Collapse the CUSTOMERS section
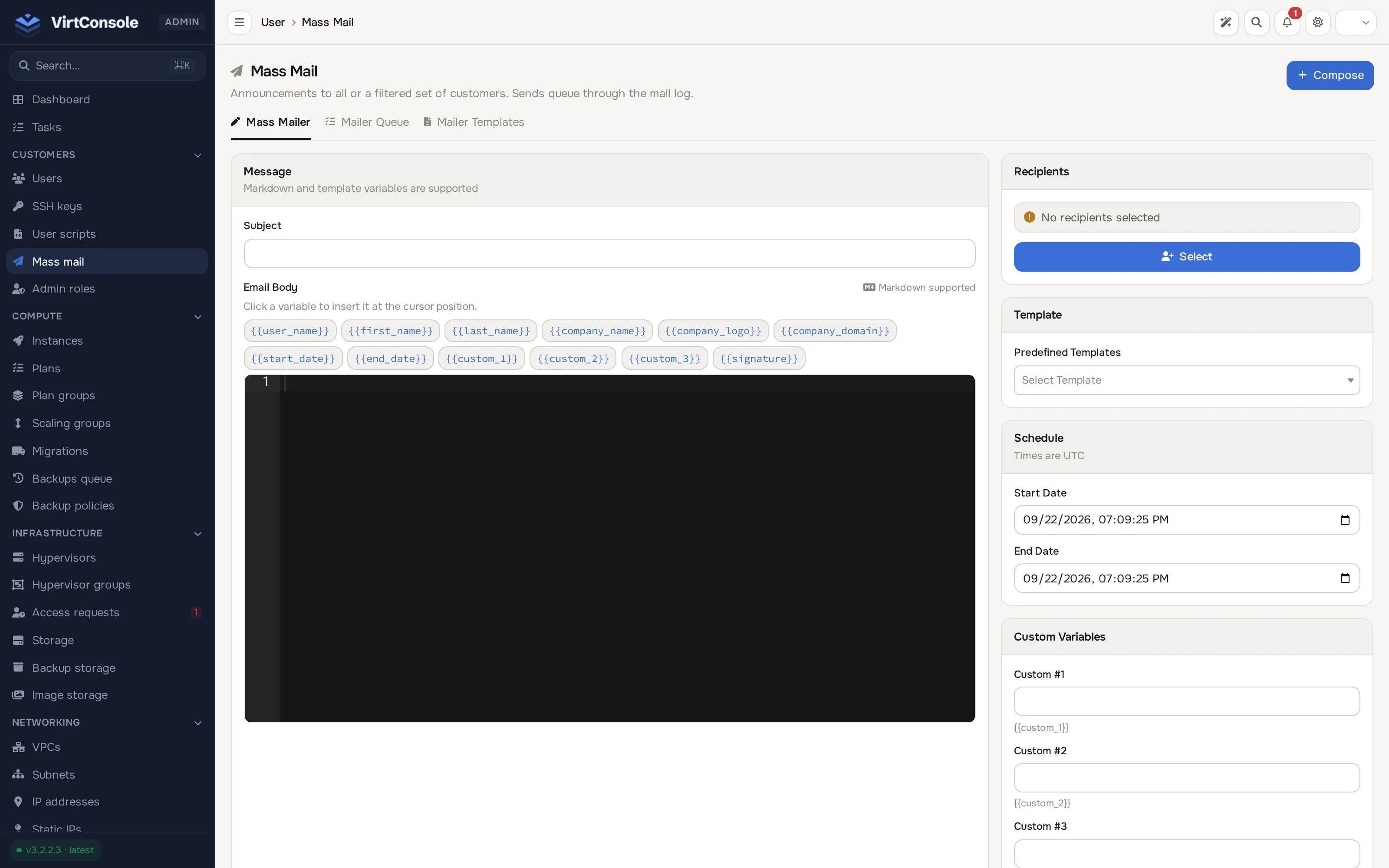Viewport: 1389px width, 868px height. click(107, 155)
